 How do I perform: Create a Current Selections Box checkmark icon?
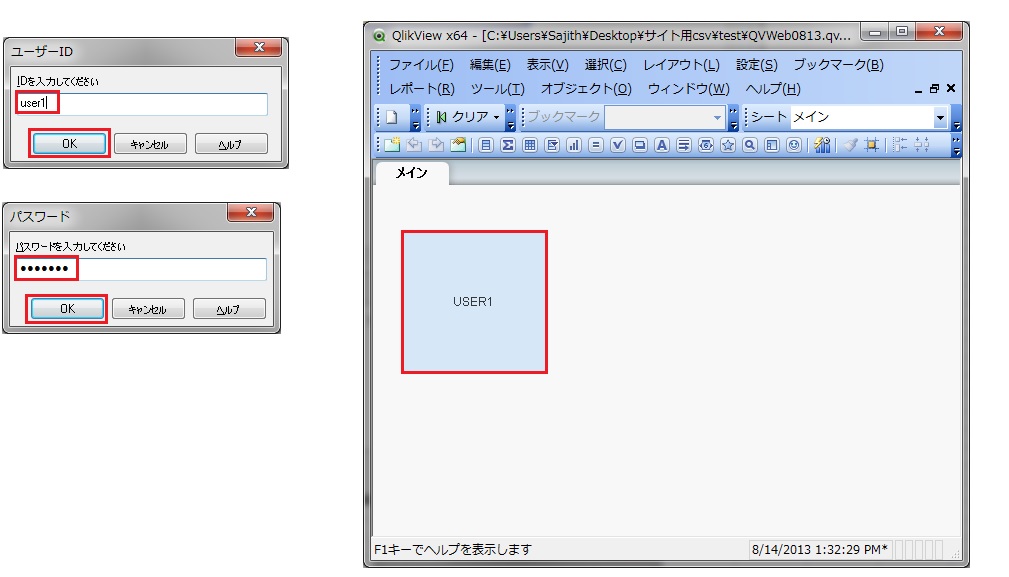(x=618, y=145)
